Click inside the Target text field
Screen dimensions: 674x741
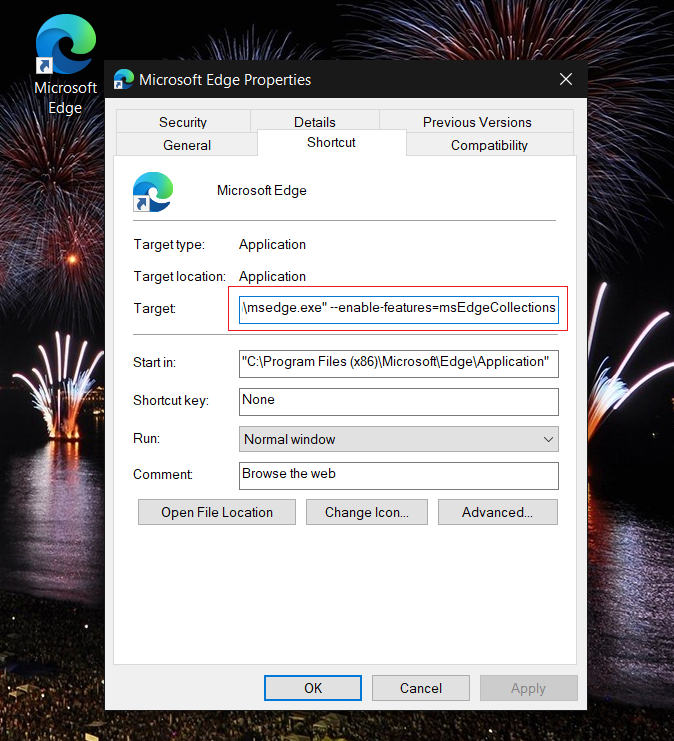point(399,308)
